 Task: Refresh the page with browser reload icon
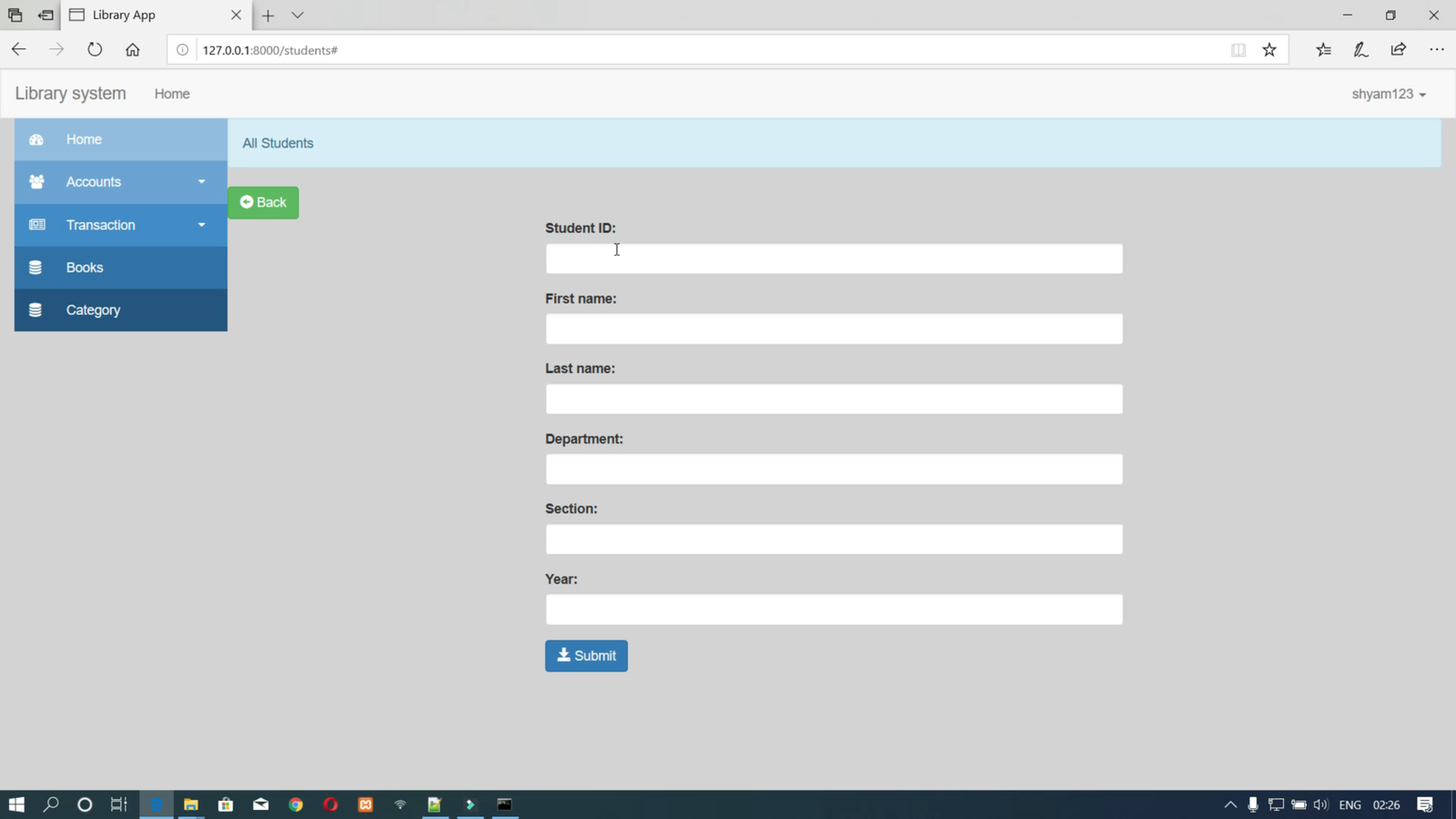coord(95,50)
